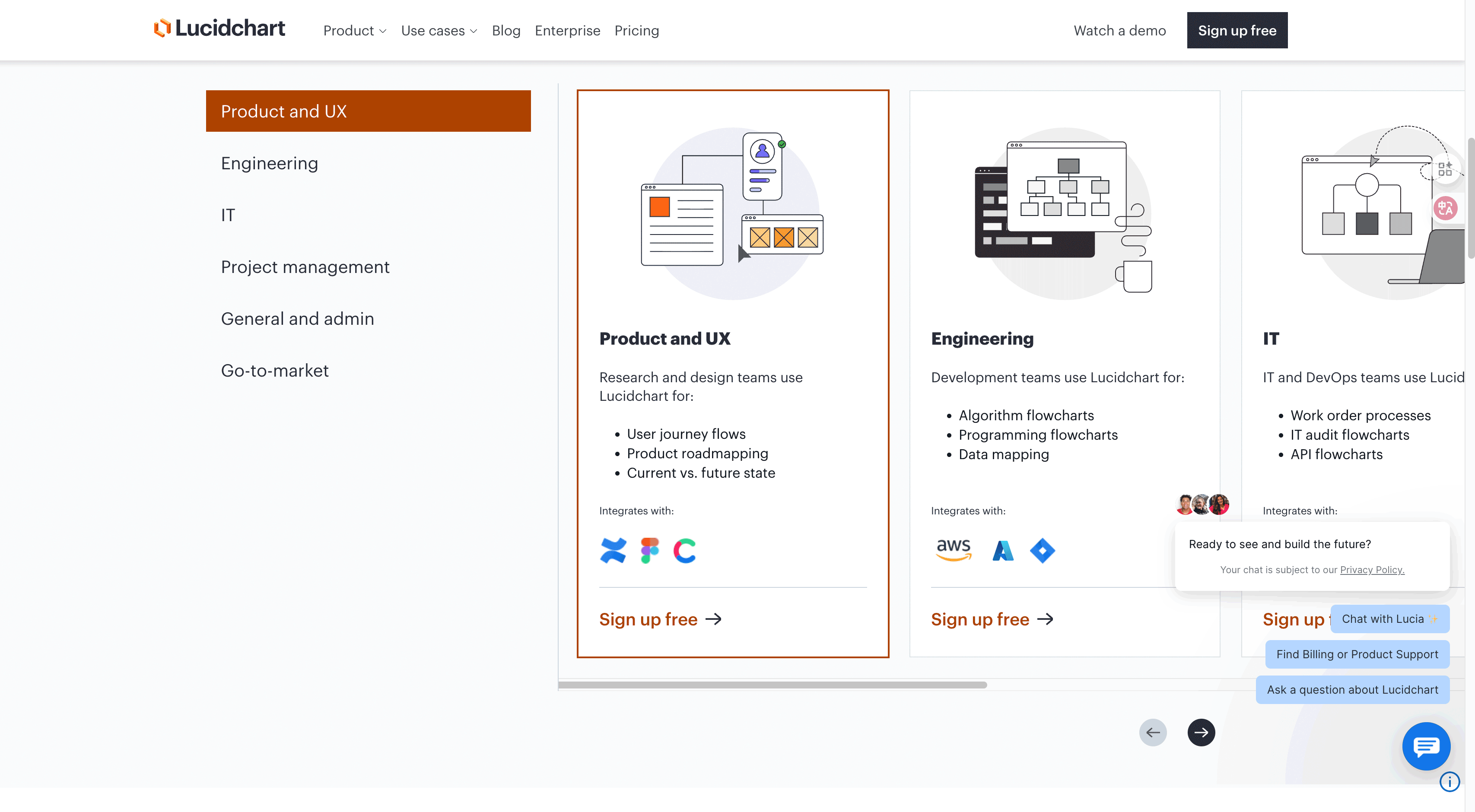The height and width of the screenshot is (812, 1475).
Task: Open the Enterprise page
Action: click(x=567, y=30)
